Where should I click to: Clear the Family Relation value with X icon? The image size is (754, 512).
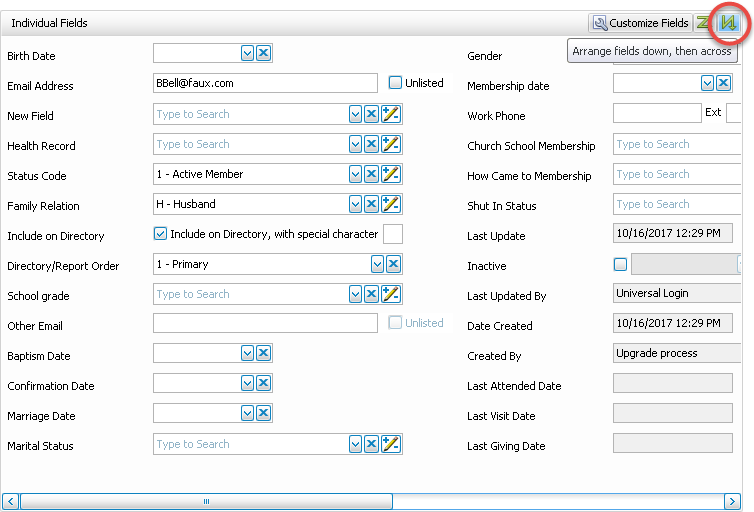tap(371, 204)
